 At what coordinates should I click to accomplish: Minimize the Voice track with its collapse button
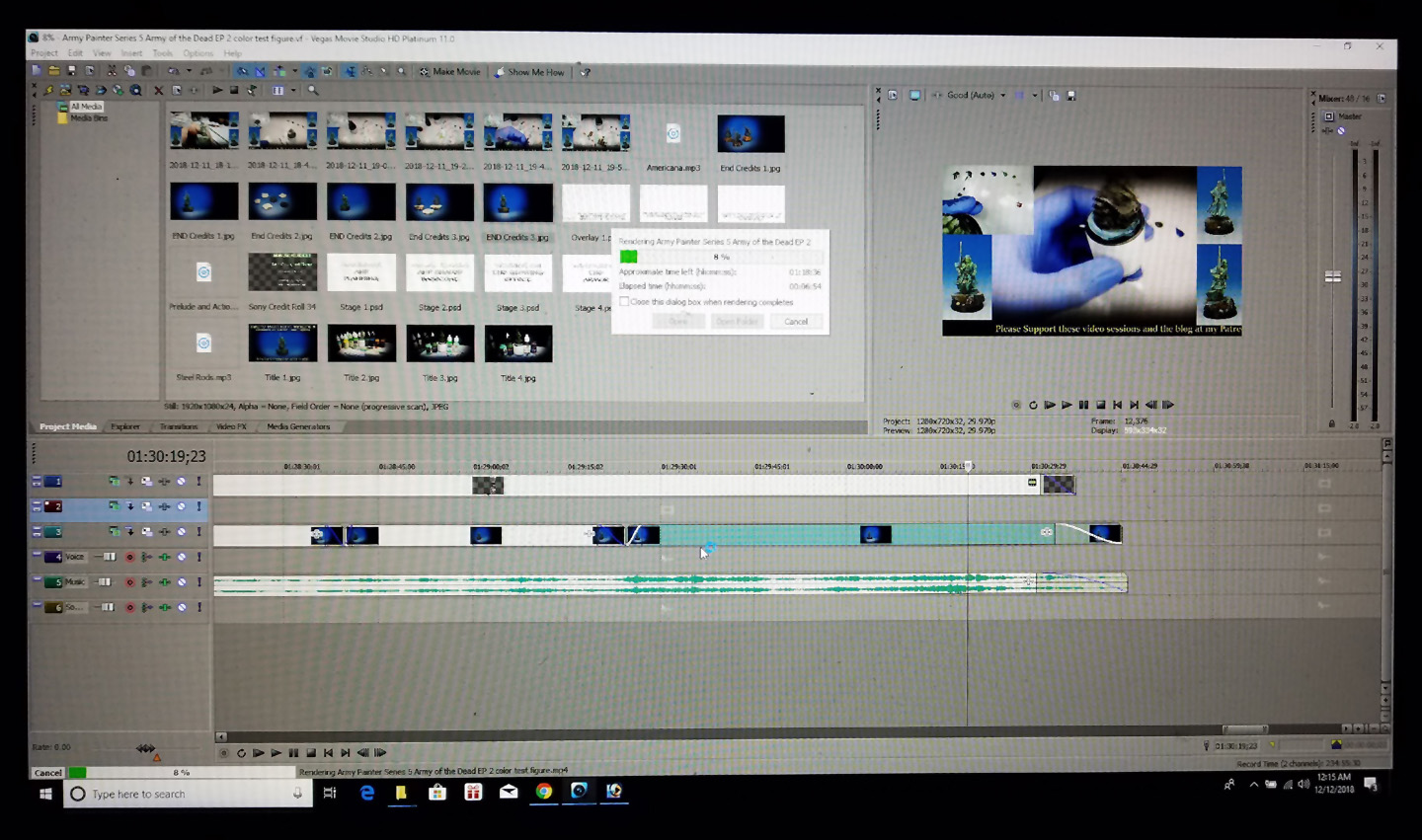click(37, 554)
